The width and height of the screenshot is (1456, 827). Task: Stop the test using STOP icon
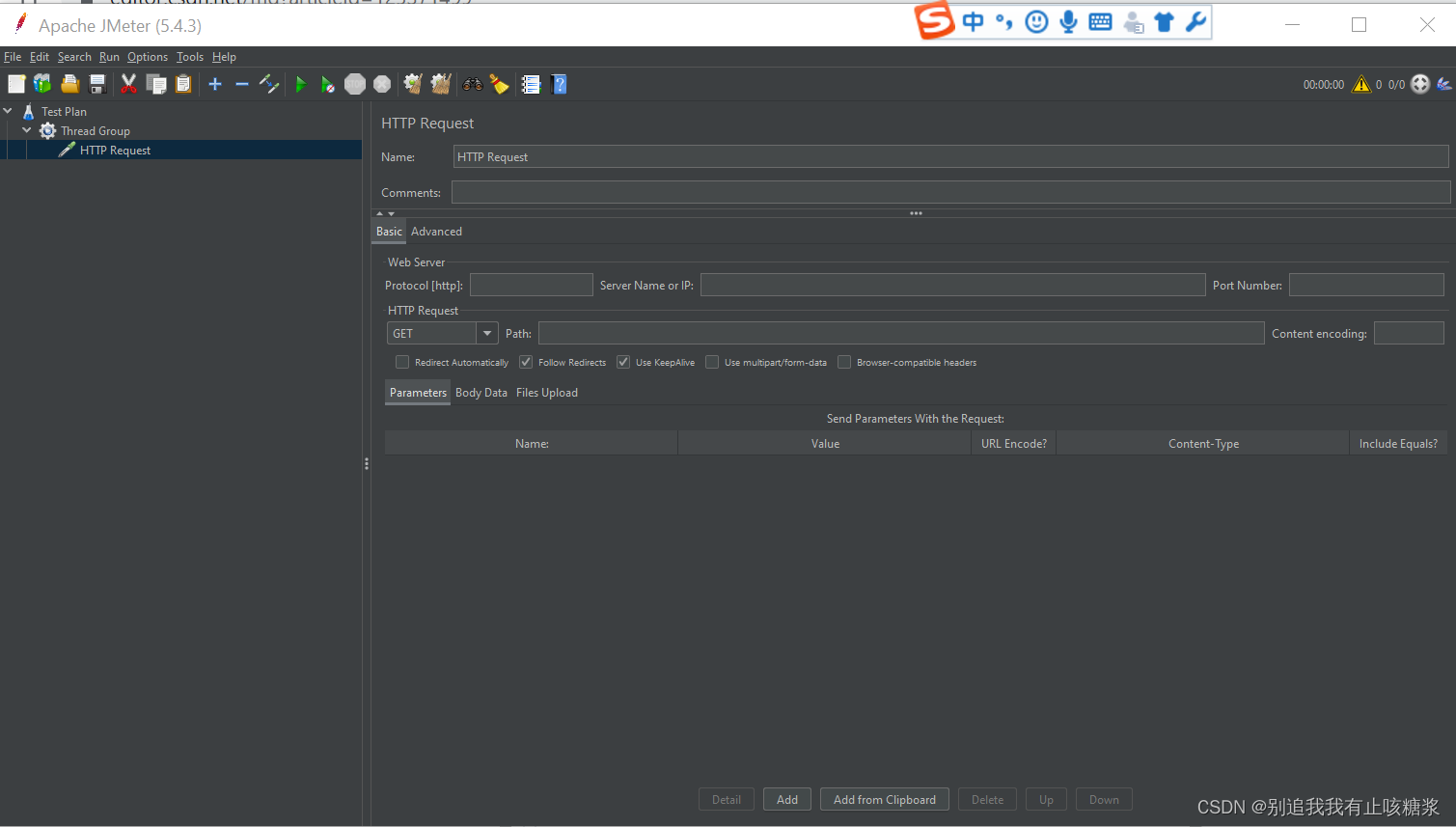tap(355, 85)
